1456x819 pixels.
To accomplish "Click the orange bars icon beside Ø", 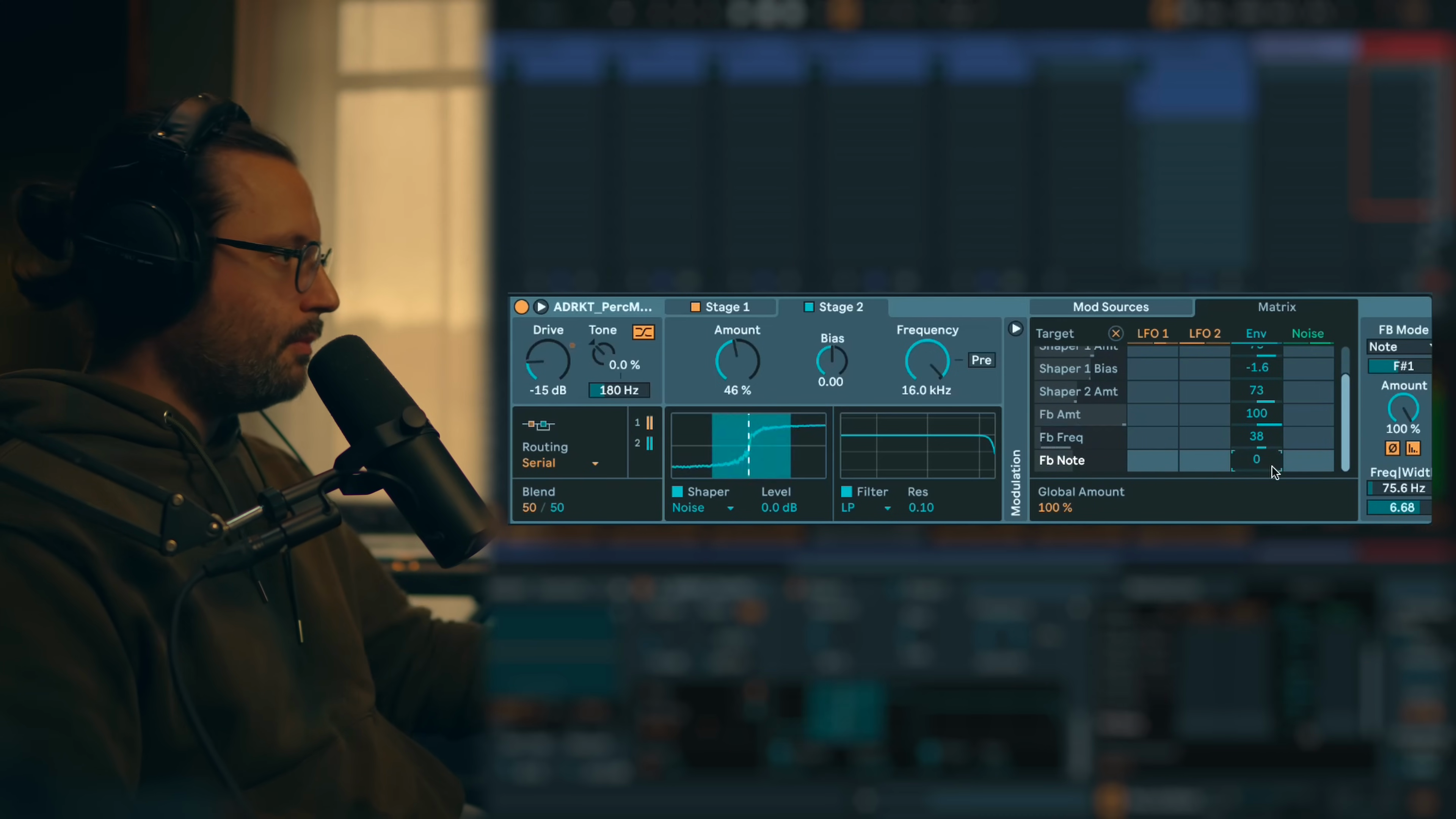I will (x=1412, y=448).
